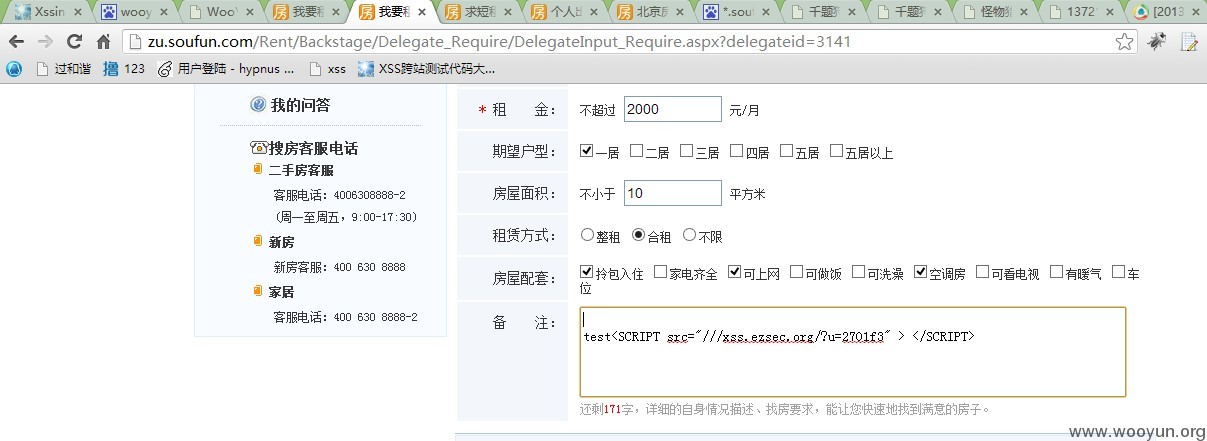Image resolution: width=1207 pixels, height=441 pixels.
Task: Uncheck the 空调房 checkbox
Action: click(921, 271)
